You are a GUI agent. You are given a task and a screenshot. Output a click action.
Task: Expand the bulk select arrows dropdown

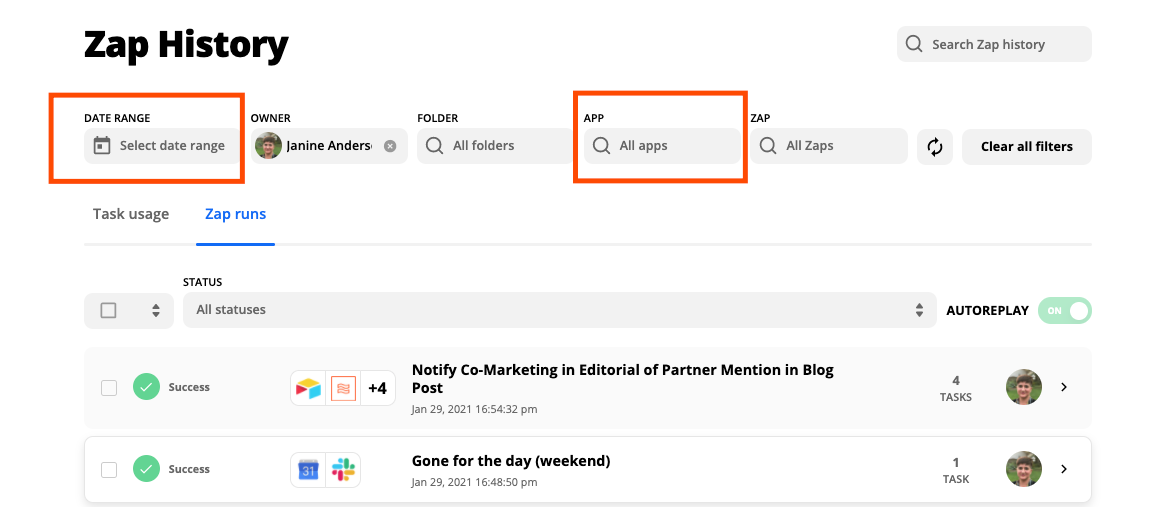pos(156,311)
